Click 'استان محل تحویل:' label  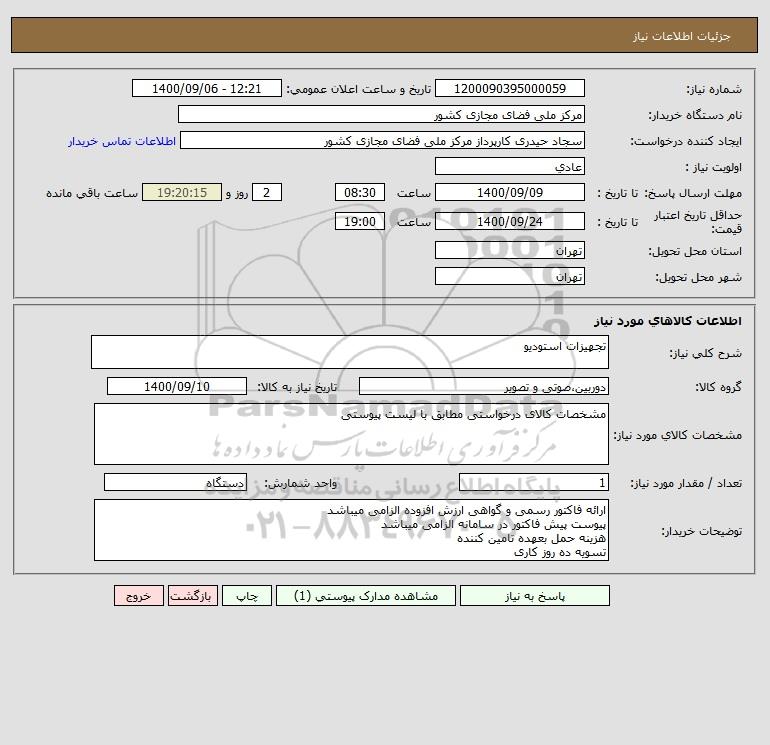click(695, 251)
